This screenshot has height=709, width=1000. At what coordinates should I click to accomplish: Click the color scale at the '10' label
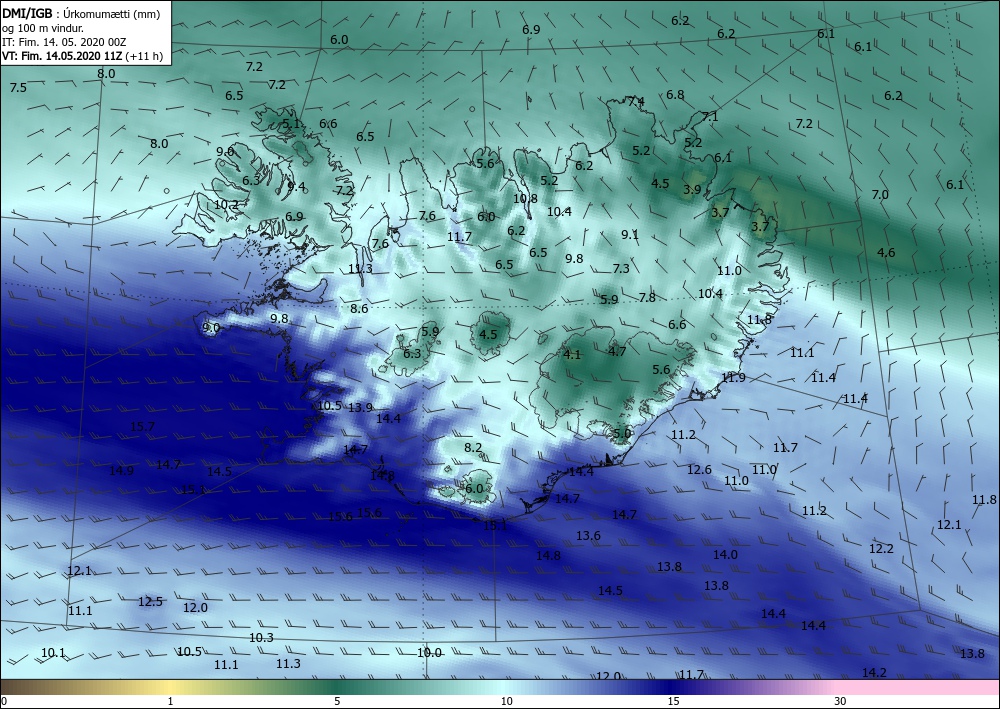506,701
